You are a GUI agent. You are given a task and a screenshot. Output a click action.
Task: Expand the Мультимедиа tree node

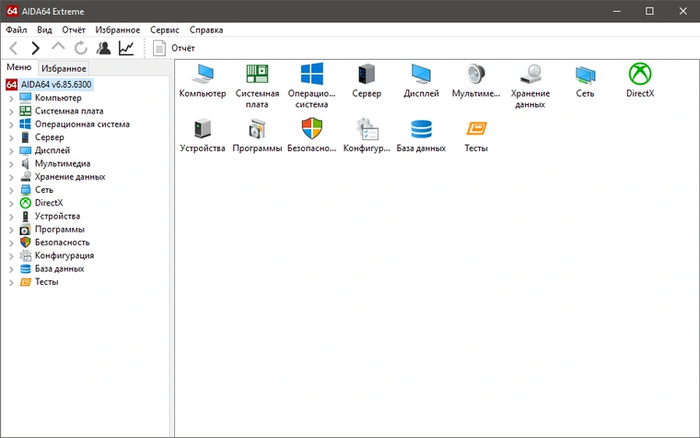pyautogui.click(x=11, y=164)
